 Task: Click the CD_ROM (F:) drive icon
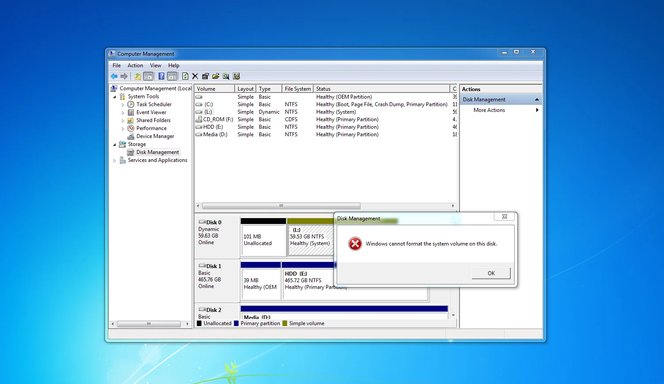199,119
